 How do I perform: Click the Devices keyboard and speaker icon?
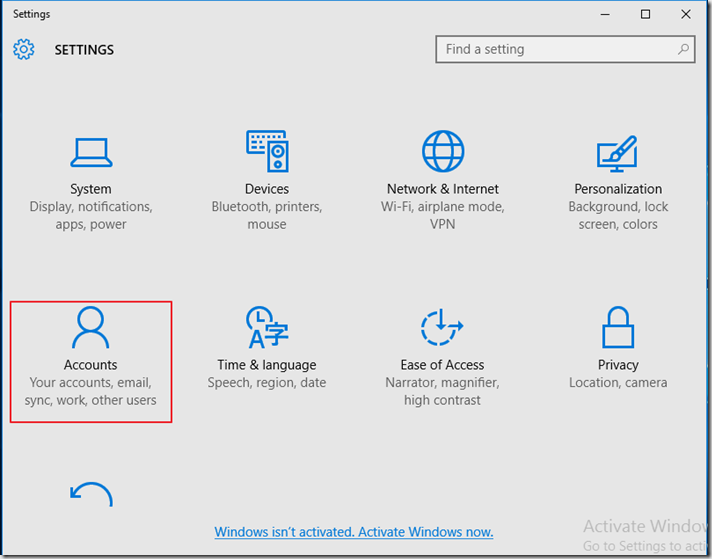pos(267,152)
